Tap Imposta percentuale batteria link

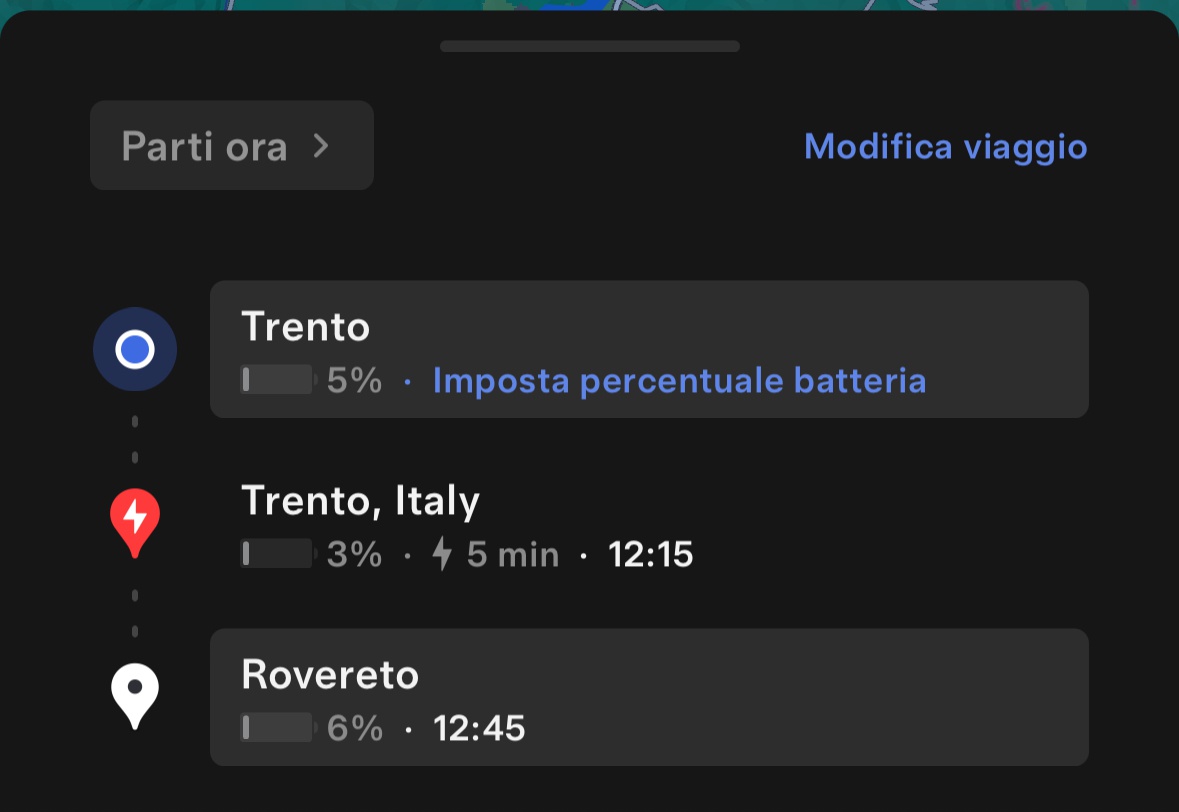click(679, 380)
